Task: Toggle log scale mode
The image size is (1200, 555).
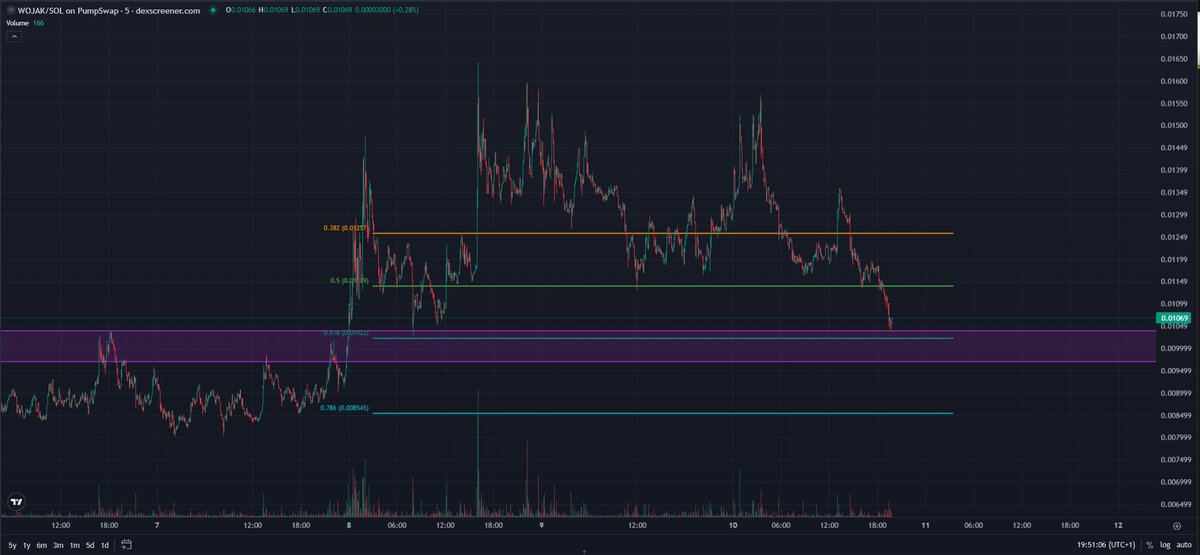Action: 1164,545
